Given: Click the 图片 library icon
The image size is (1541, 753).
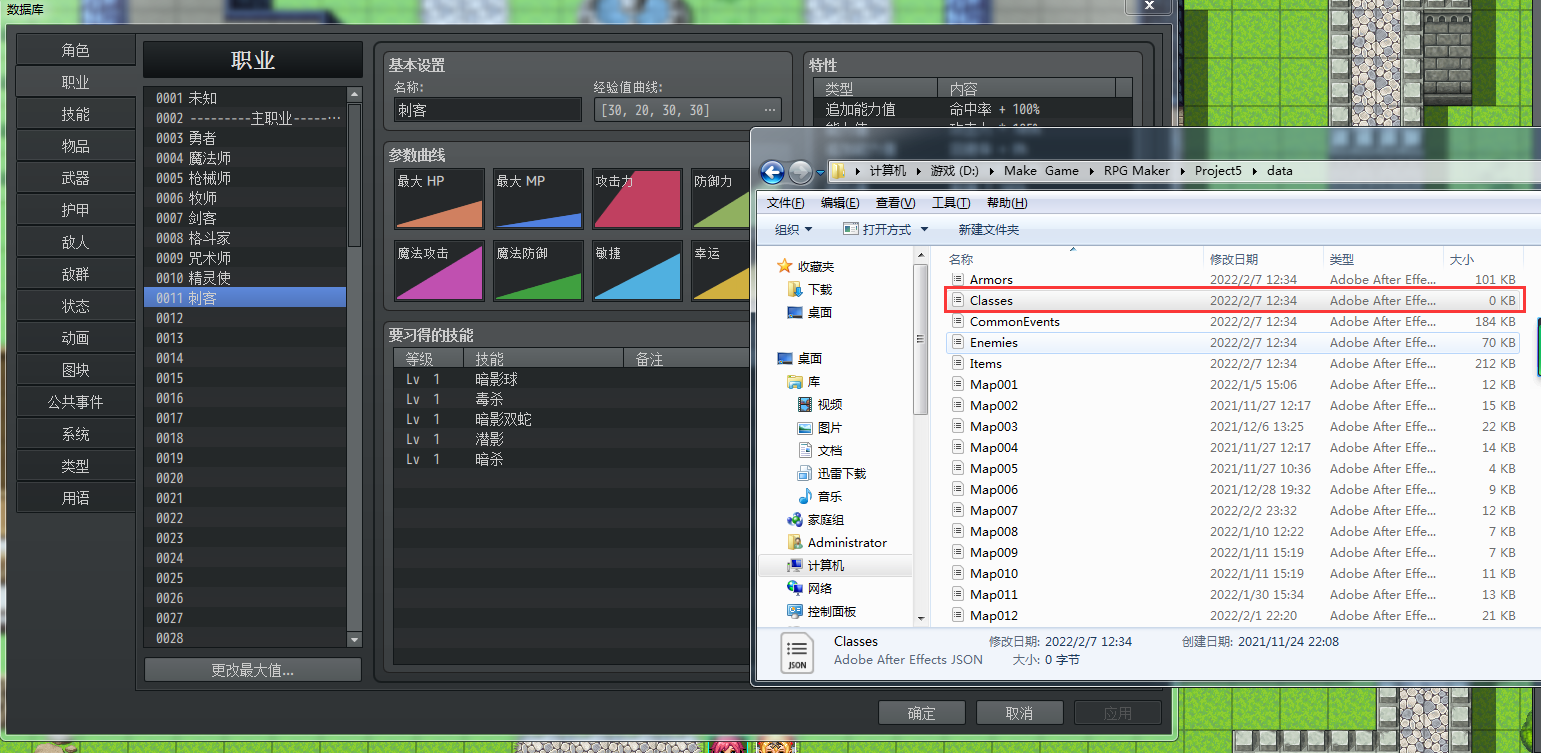Looking at the screenshot, I should tap(805, 427).
